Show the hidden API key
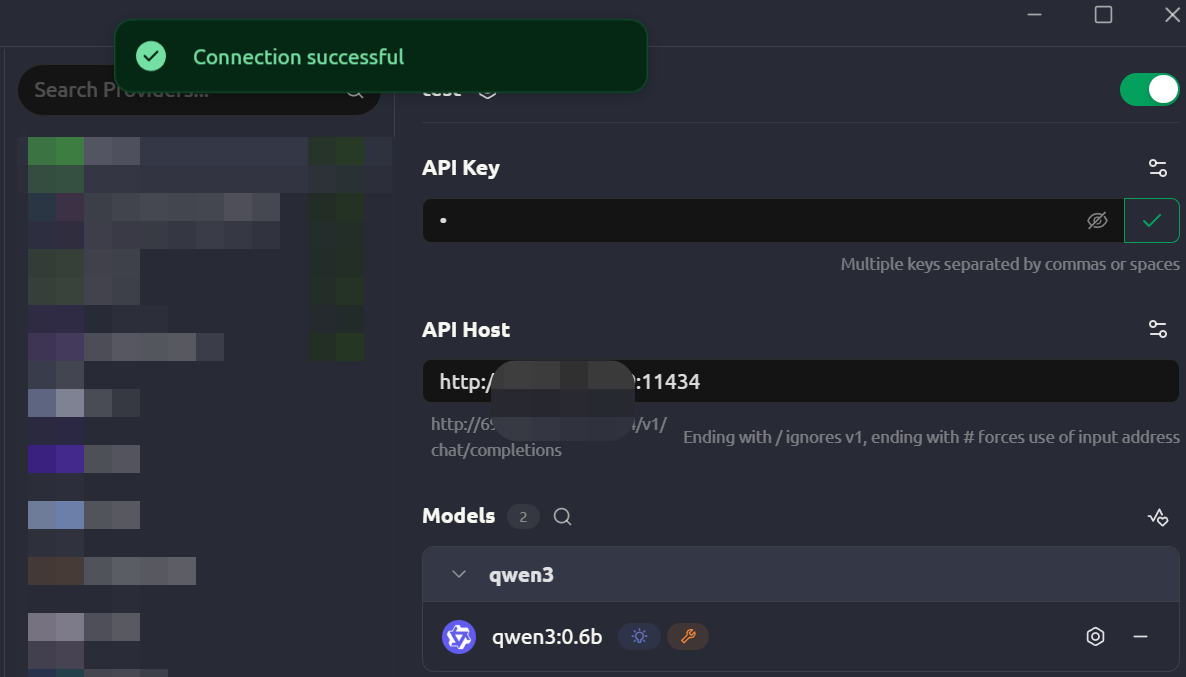 click(1097, 221)
